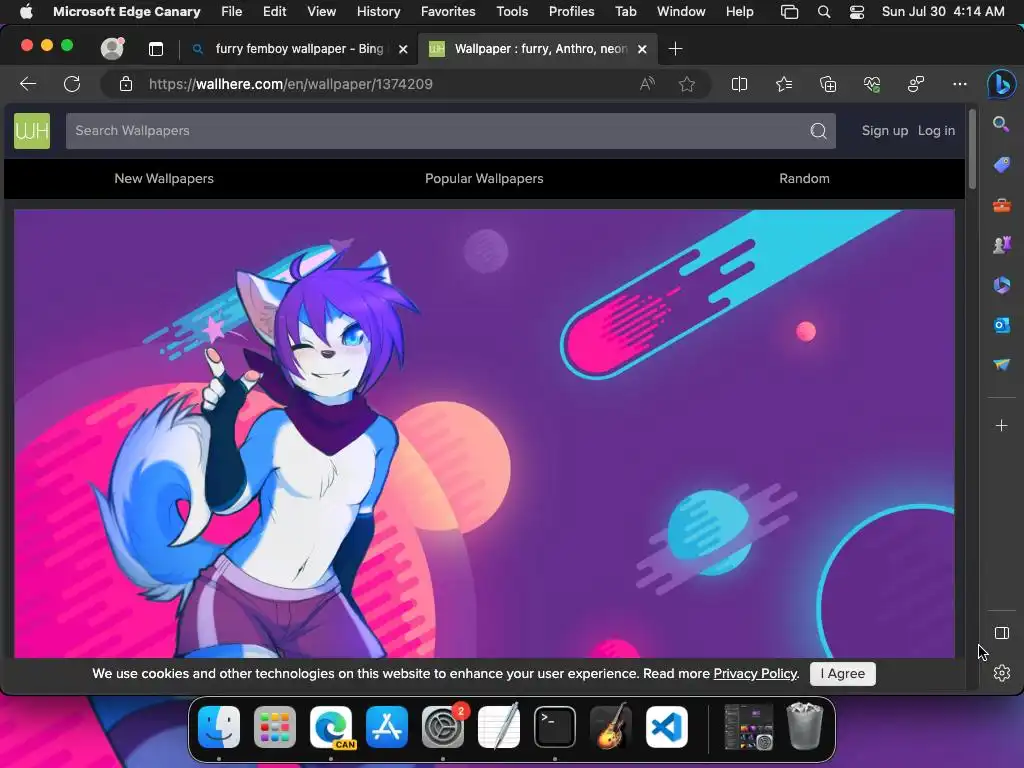
Task: Open a Random wallpaper
Action: pyautogui.click(x=804, y=178)
